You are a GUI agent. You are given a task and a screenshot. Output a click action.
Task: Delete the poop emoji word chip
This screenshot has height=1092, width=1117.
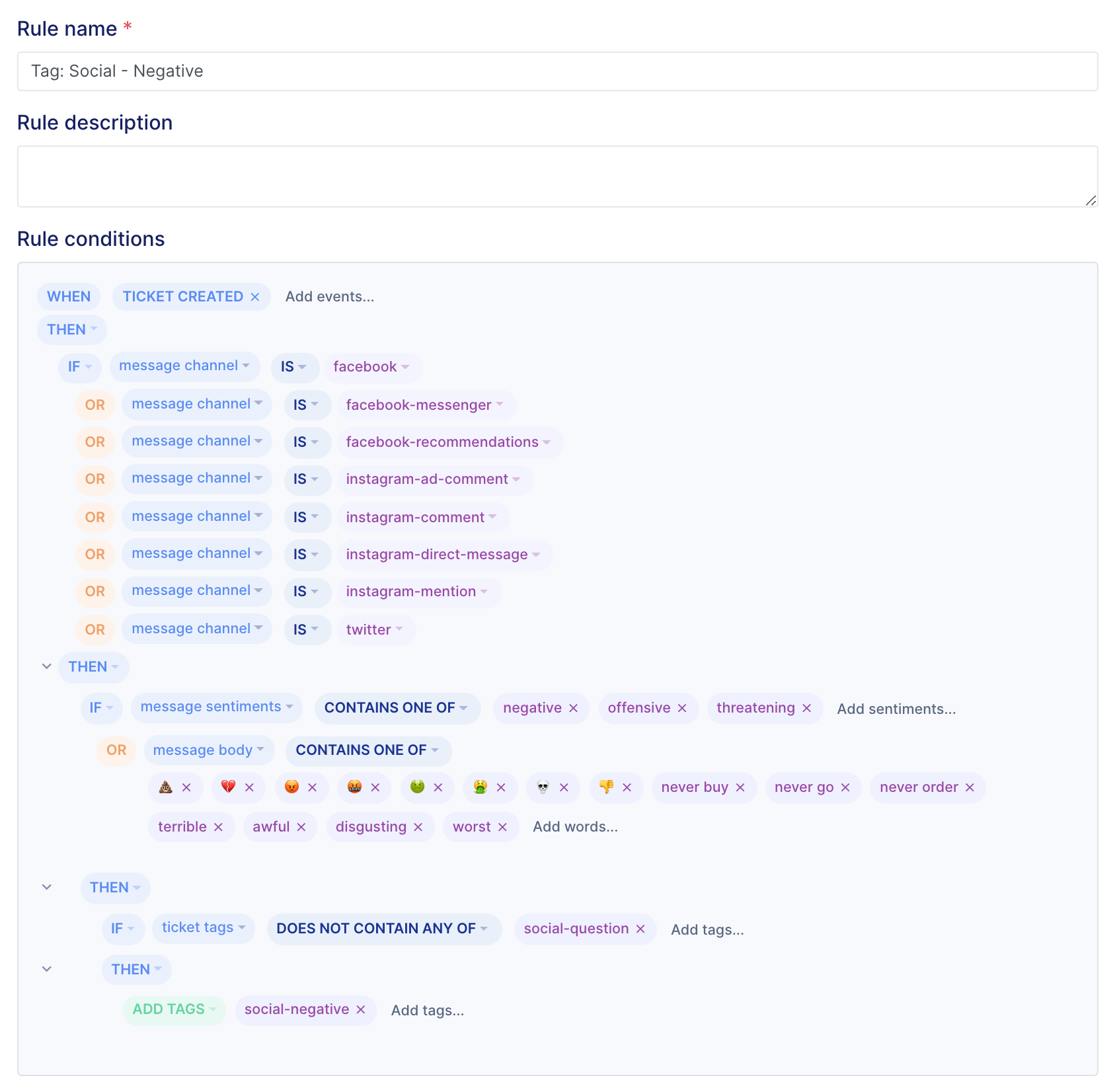click(186, 787)
